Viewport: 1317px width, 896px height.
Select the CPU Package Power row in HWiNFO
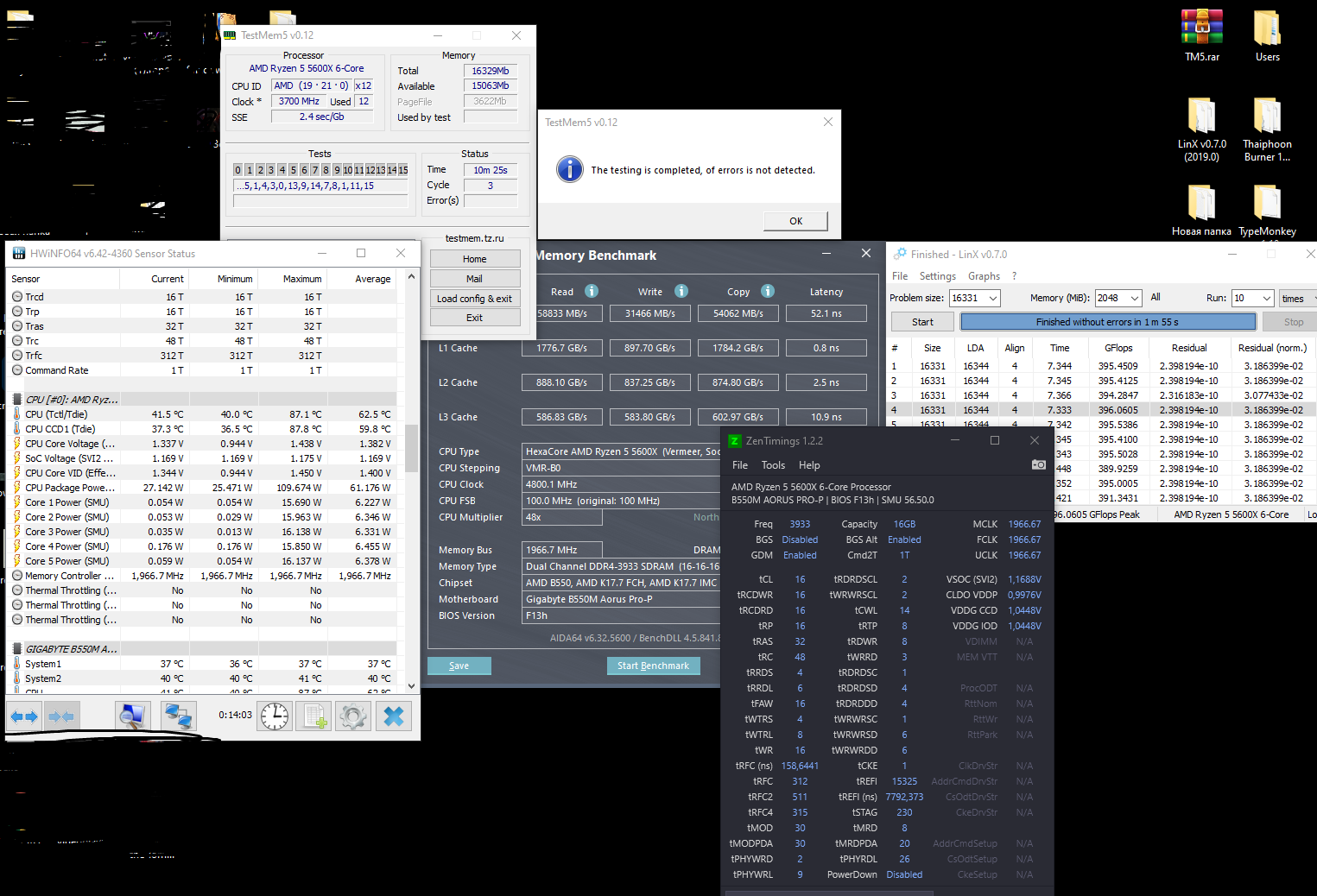pos(203,488)
